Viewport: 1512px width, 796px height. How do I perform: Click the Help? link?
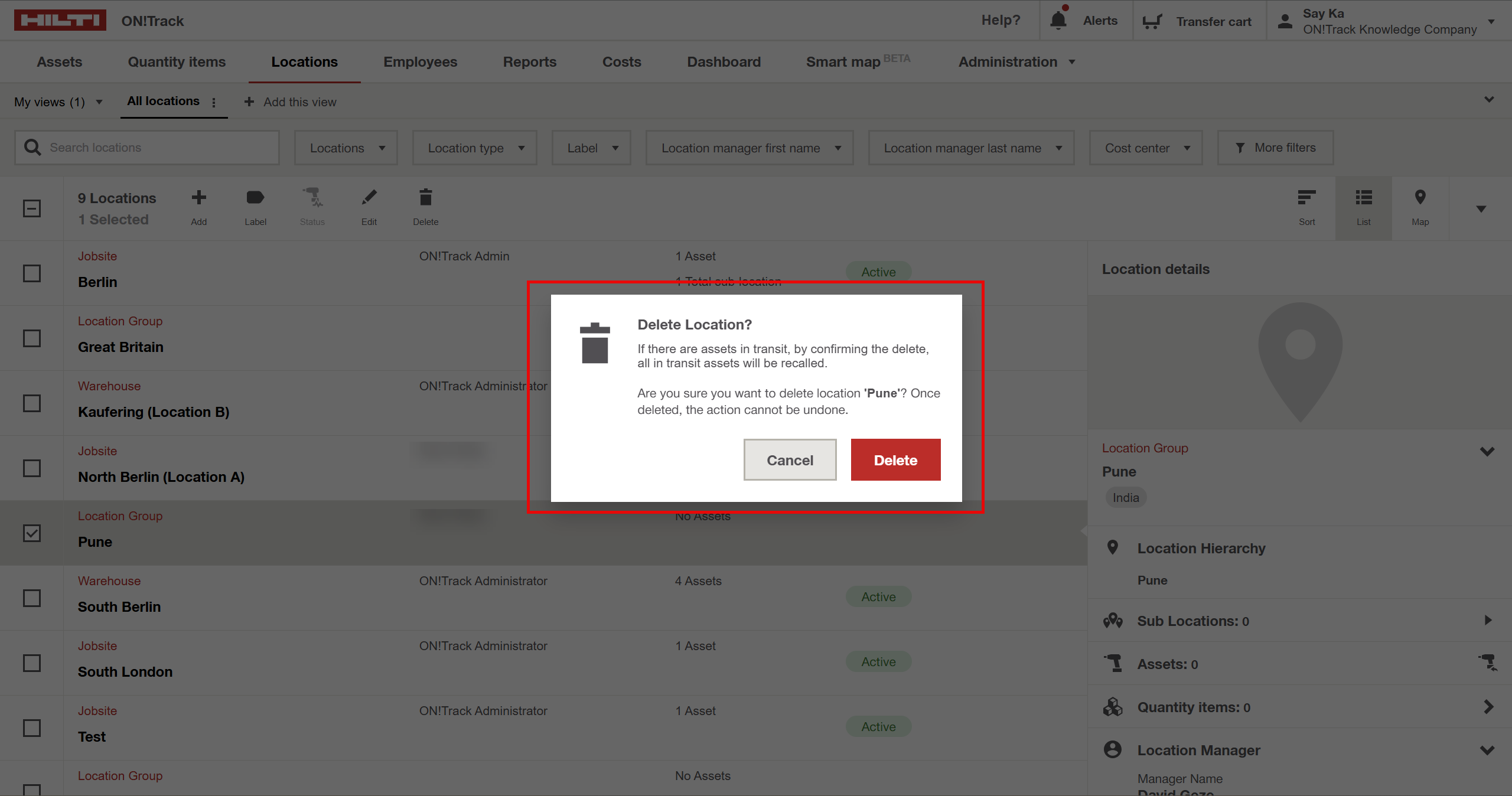[x=1001, y=20]
